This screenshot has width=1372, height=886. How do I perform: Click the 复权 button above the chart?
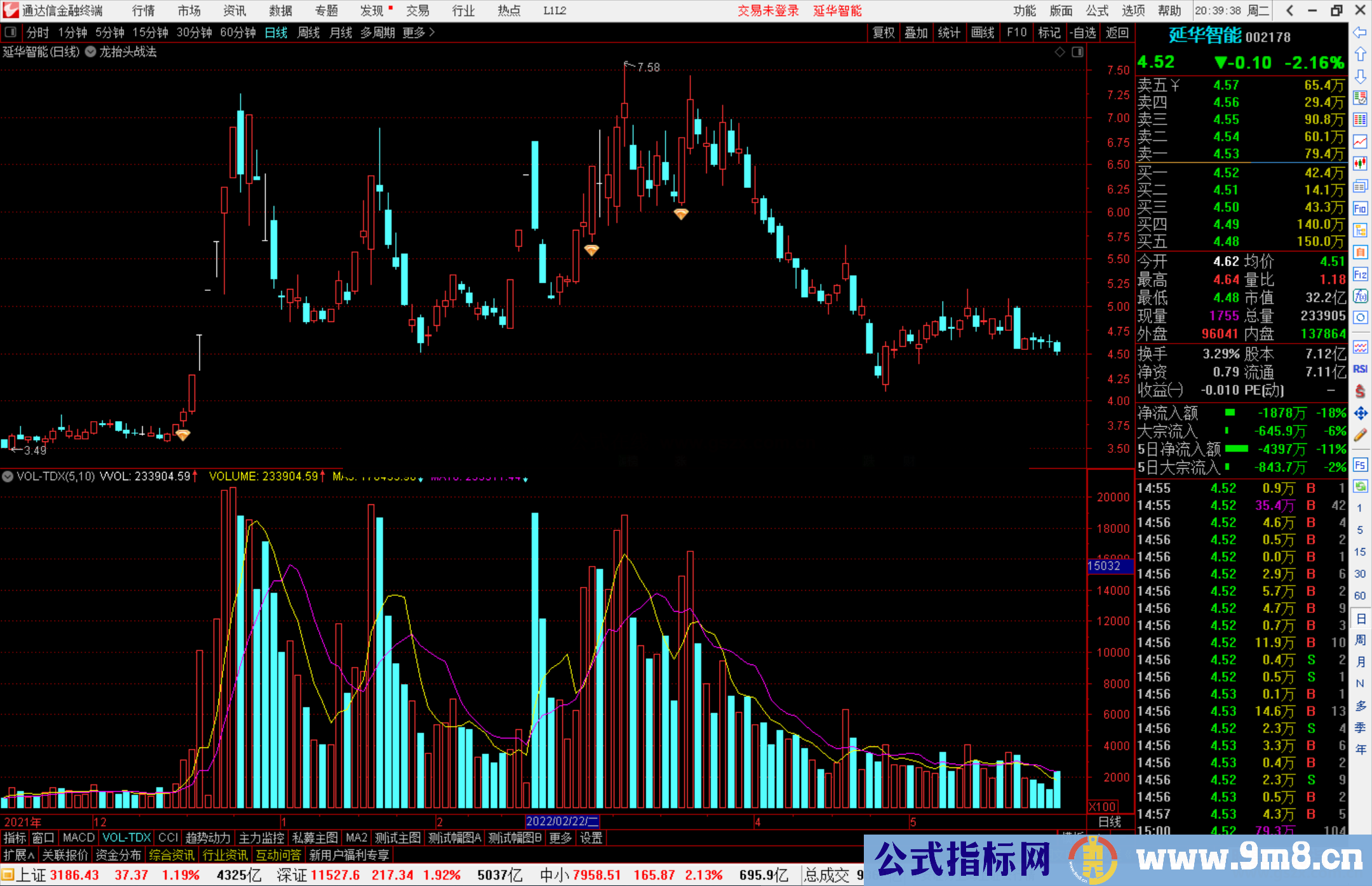coord(884,32)
